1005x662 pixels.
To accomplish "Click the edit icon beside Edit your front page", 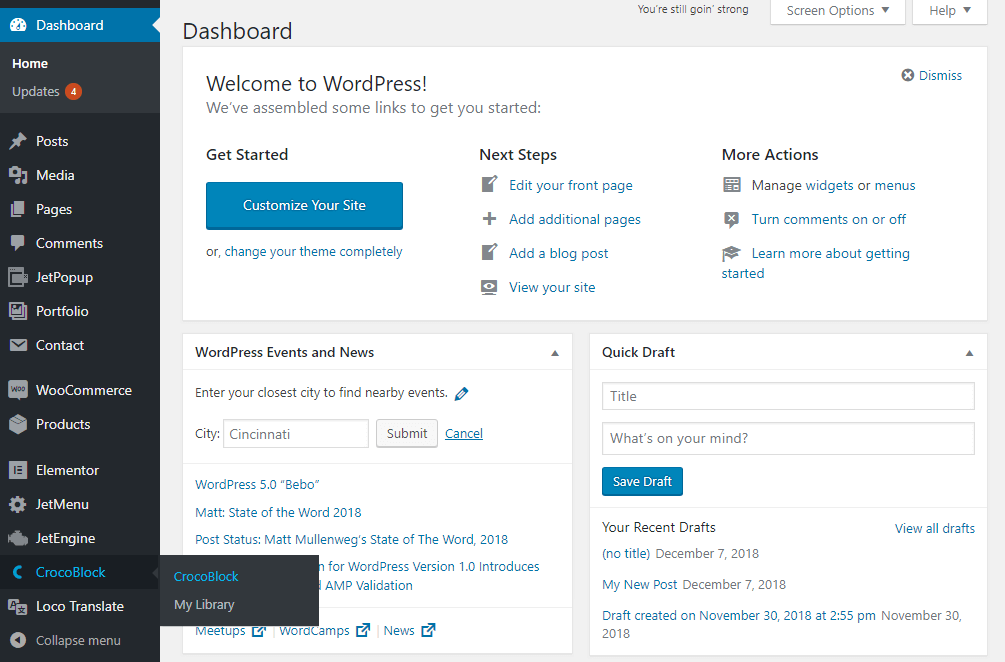I will point(489,185).
